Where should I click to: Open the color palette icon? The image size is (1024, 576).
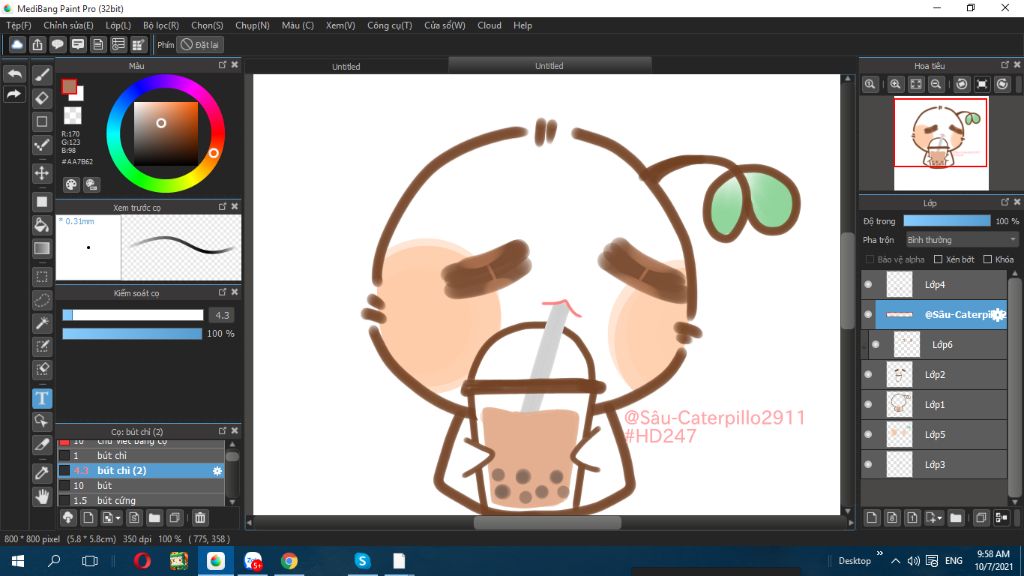tap(71, 185)
